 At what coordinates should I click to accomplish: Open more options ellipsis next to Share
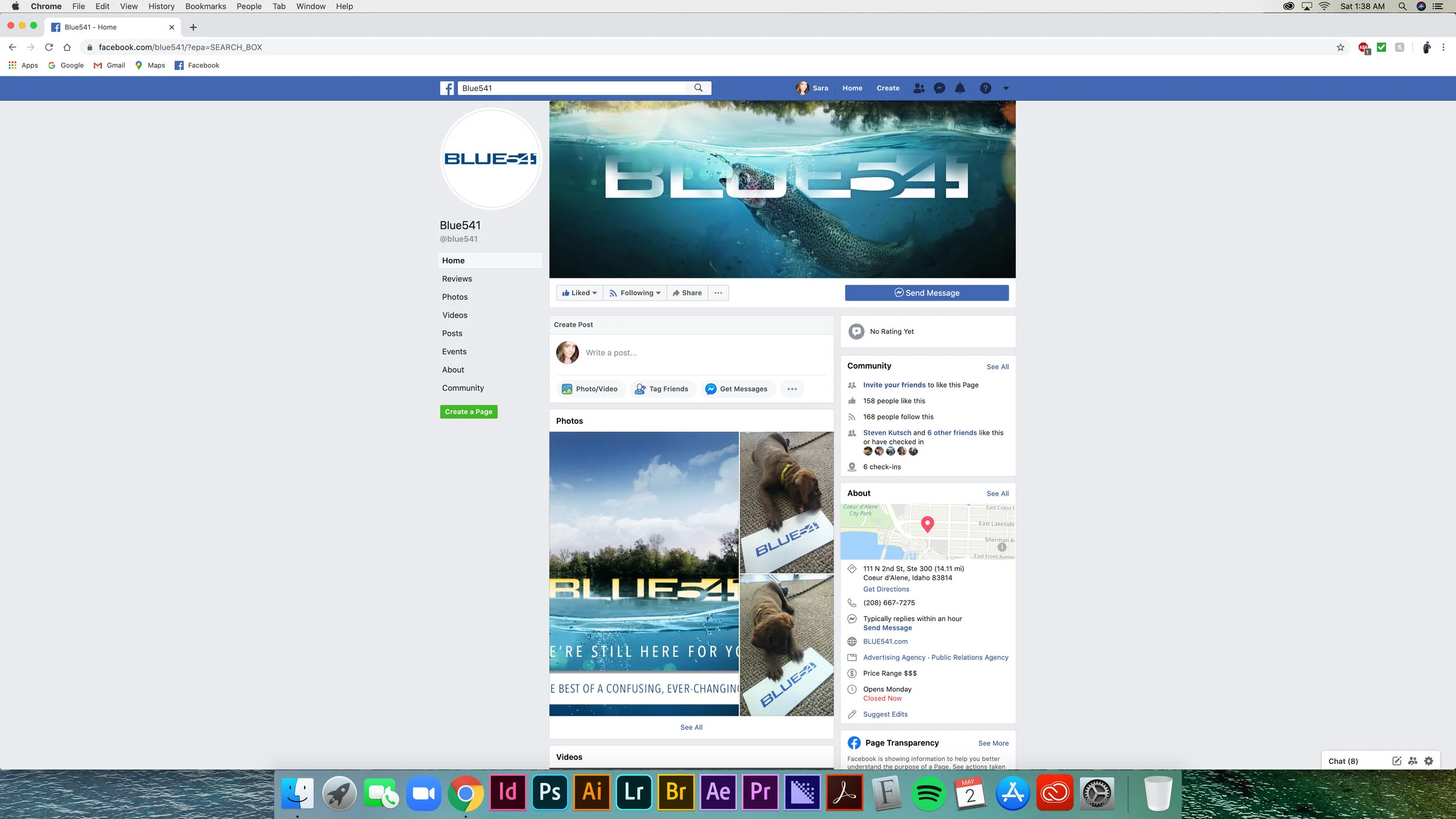pos(718,293)
